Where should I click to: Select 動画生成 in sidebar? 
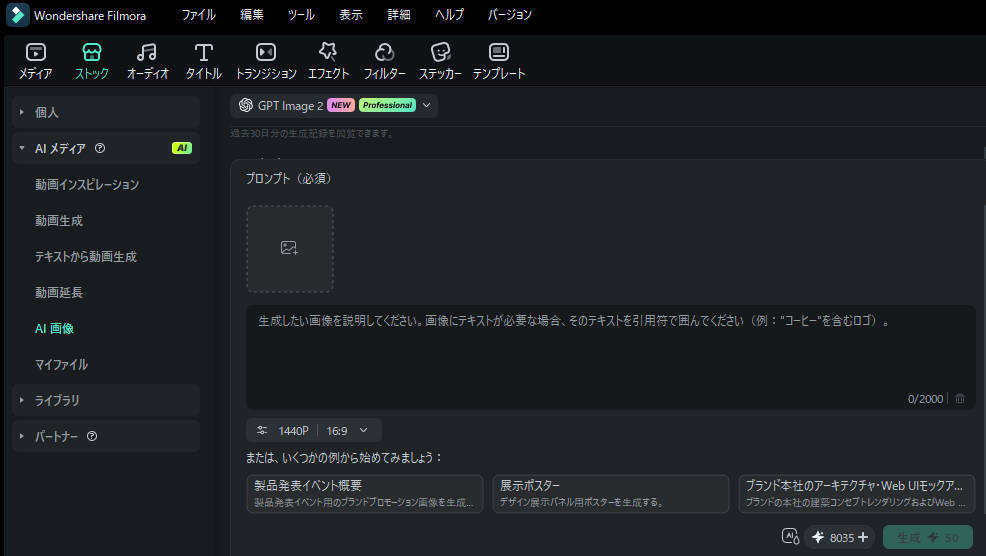59,221
